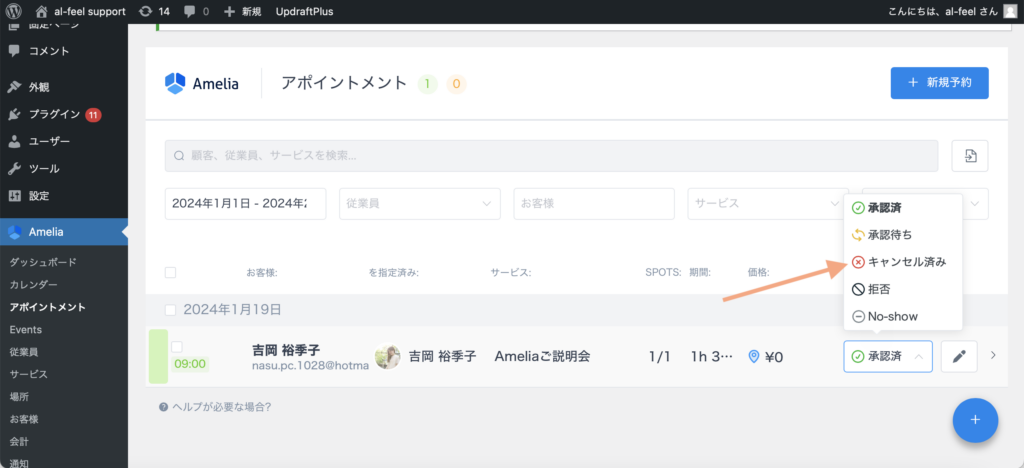Viewport: 1024px width, 468px height.
Task: Click the Amelia logo in page header
Action: coord(202,83)
